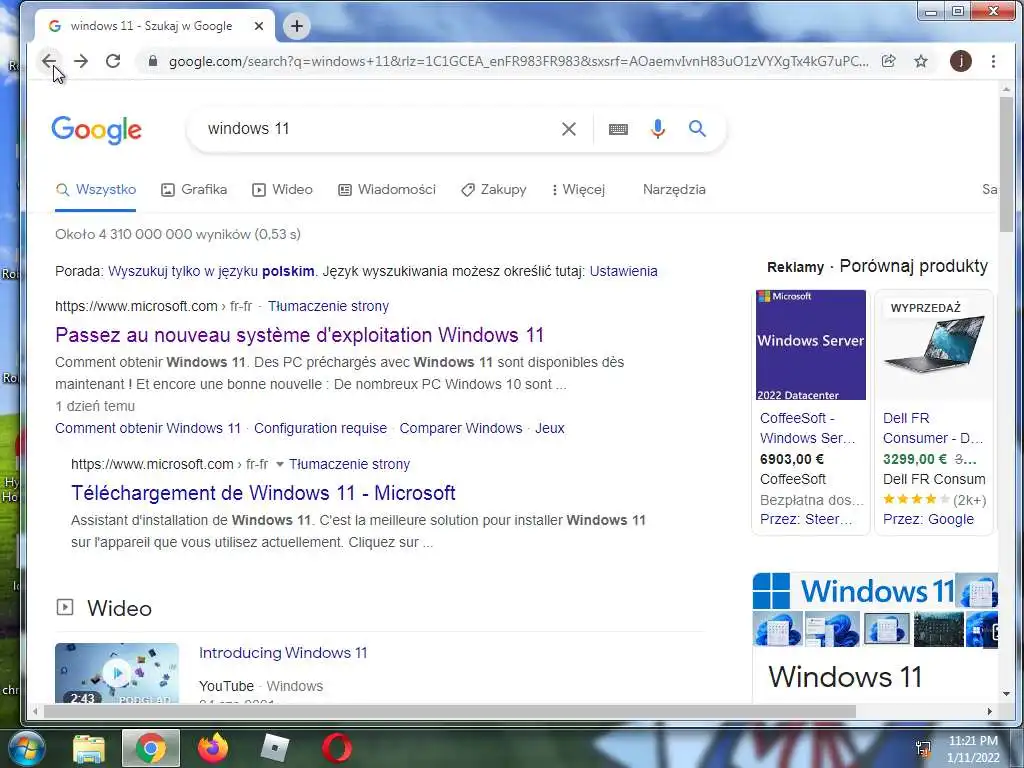Viewport: 1024px width, 768px height.
Task: Clear the search box with the X icon
Action: (569, 129)
